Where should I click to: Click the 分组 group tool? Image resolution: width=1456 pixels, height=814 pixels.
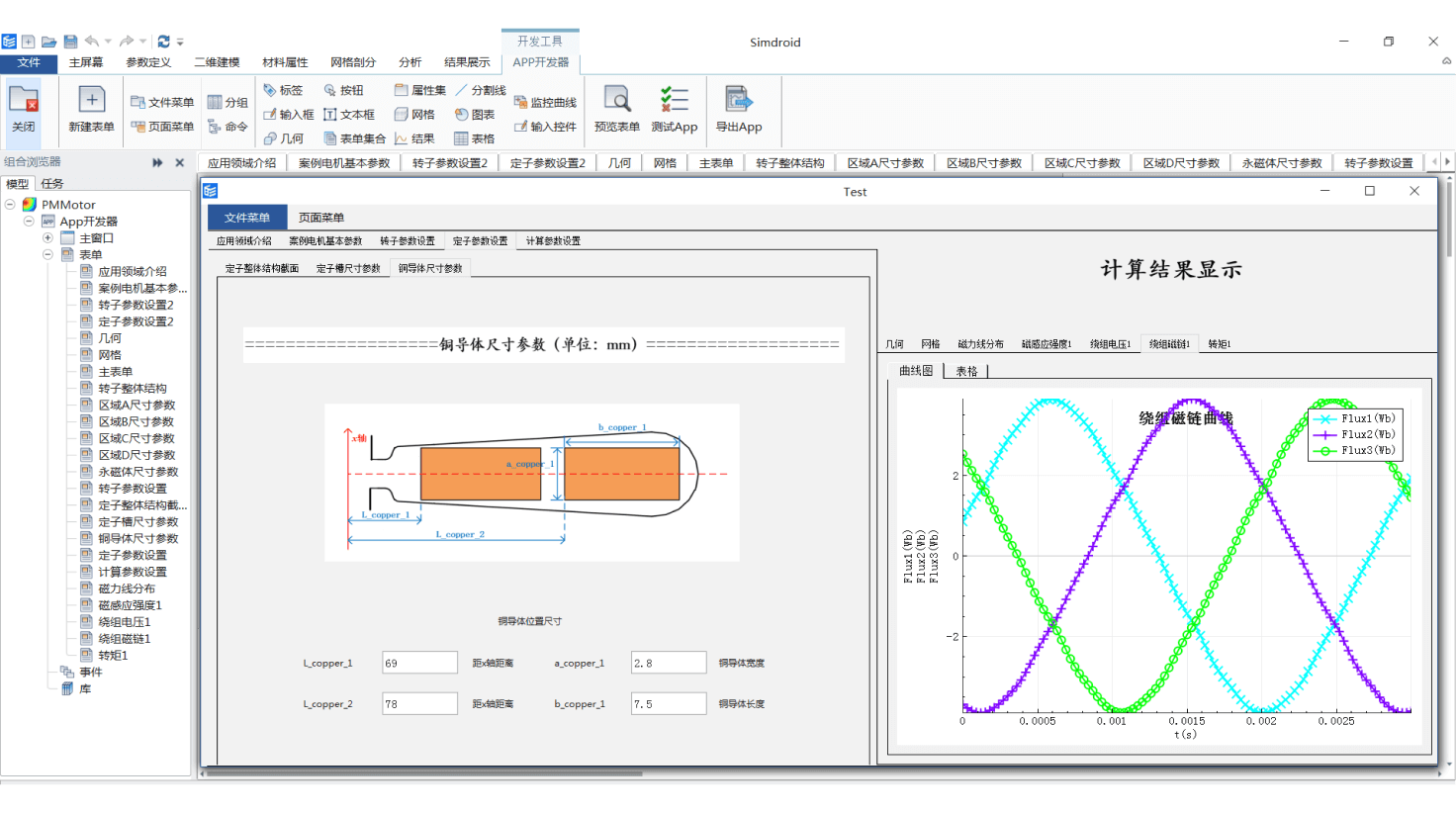pos(227,102)
